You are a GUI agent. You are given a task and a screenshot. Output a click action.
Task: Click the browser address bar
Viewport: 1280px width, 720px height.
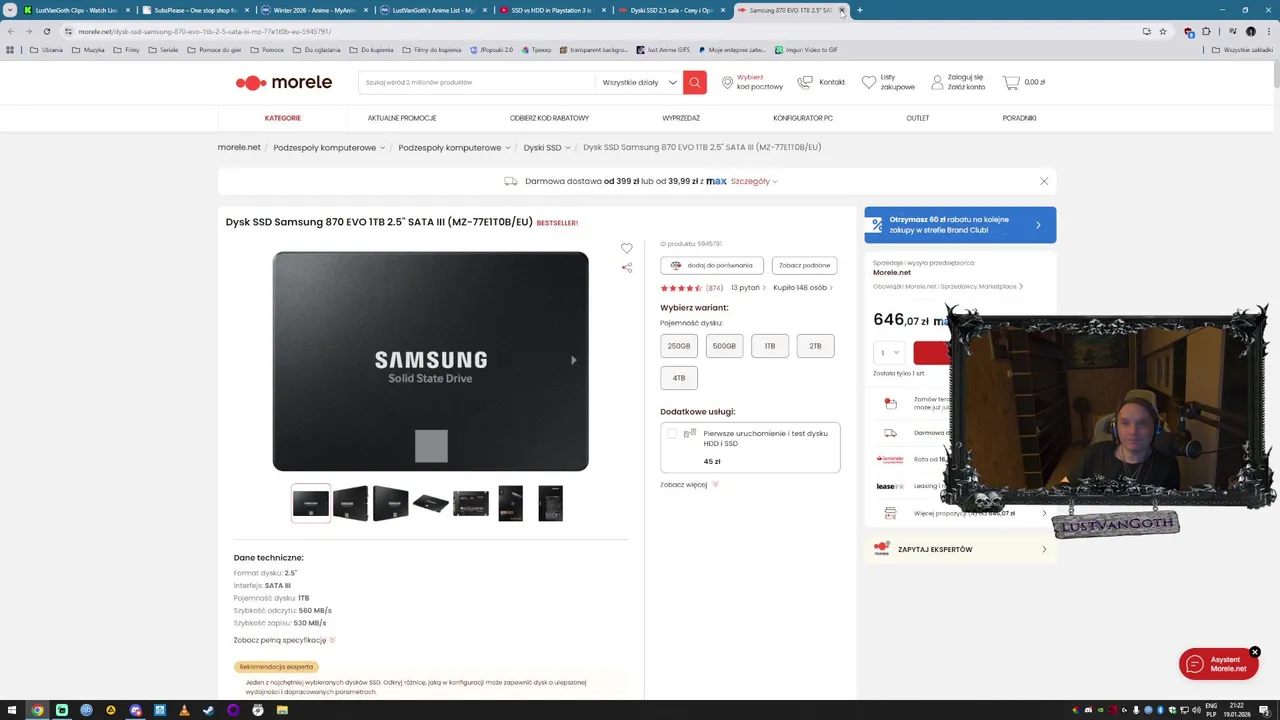click(600, 31)
